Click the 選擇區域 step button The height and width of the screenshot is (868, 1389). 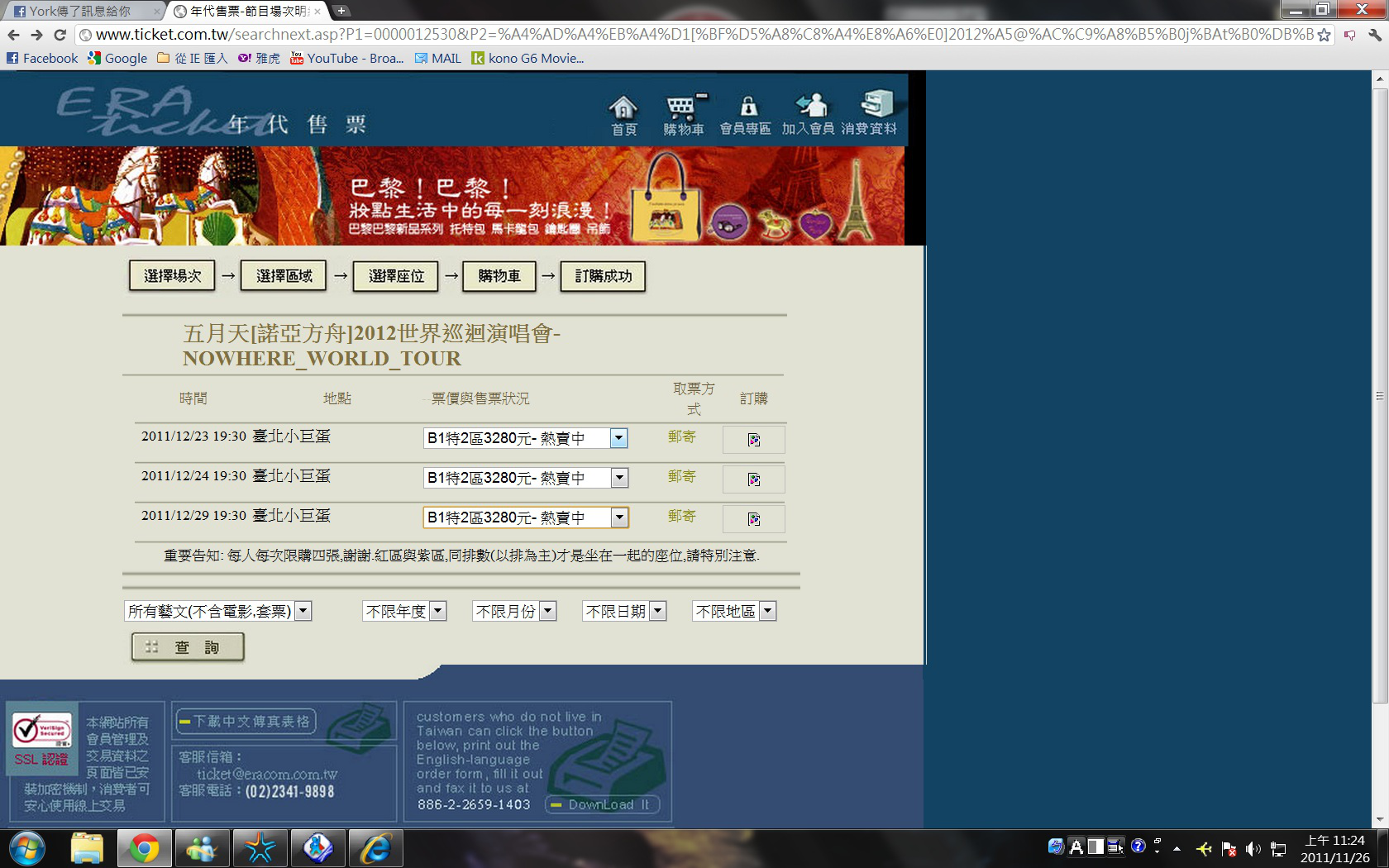(284, 276)
